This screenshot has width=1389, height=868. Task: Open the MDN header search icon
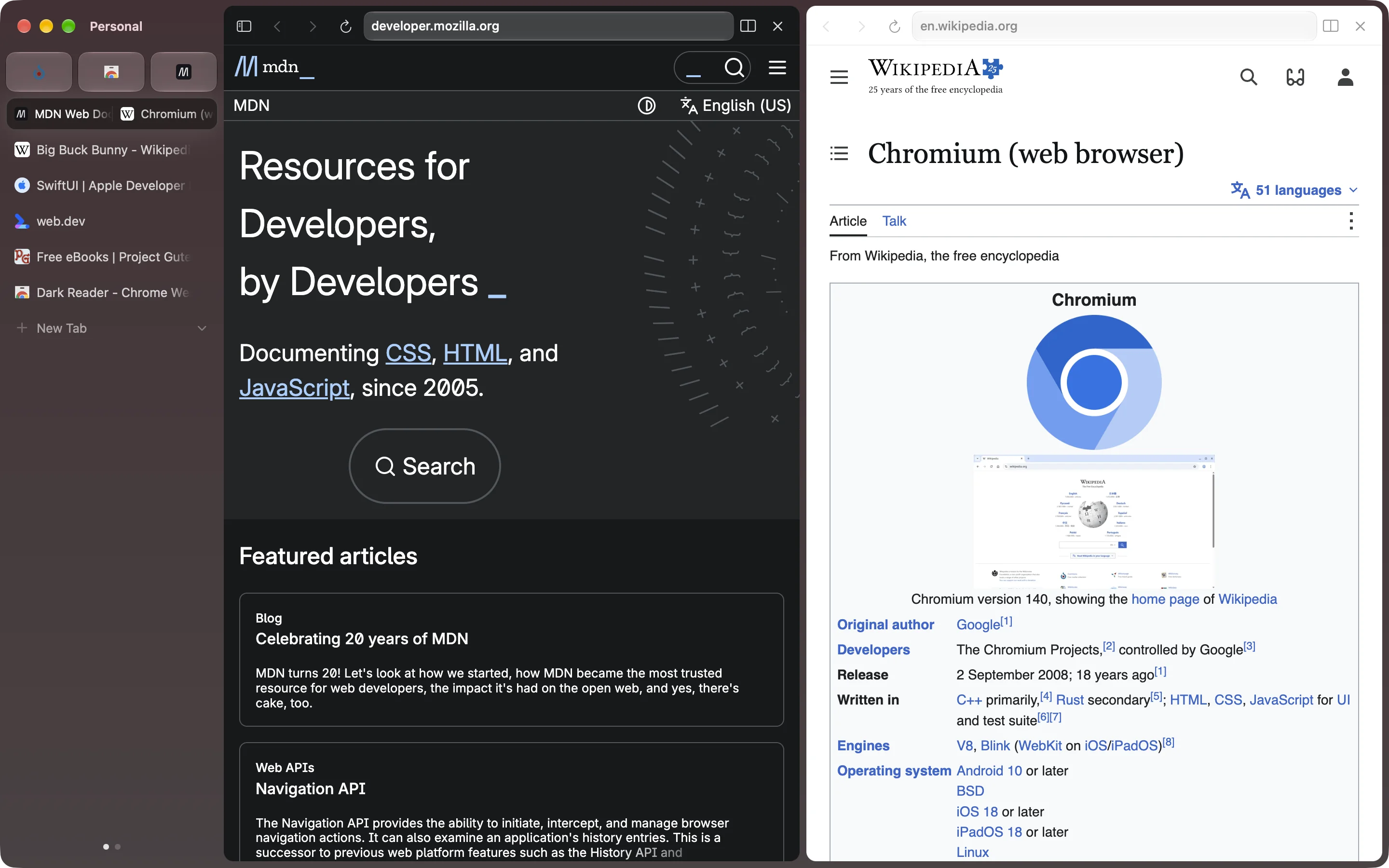click(734, 68)
